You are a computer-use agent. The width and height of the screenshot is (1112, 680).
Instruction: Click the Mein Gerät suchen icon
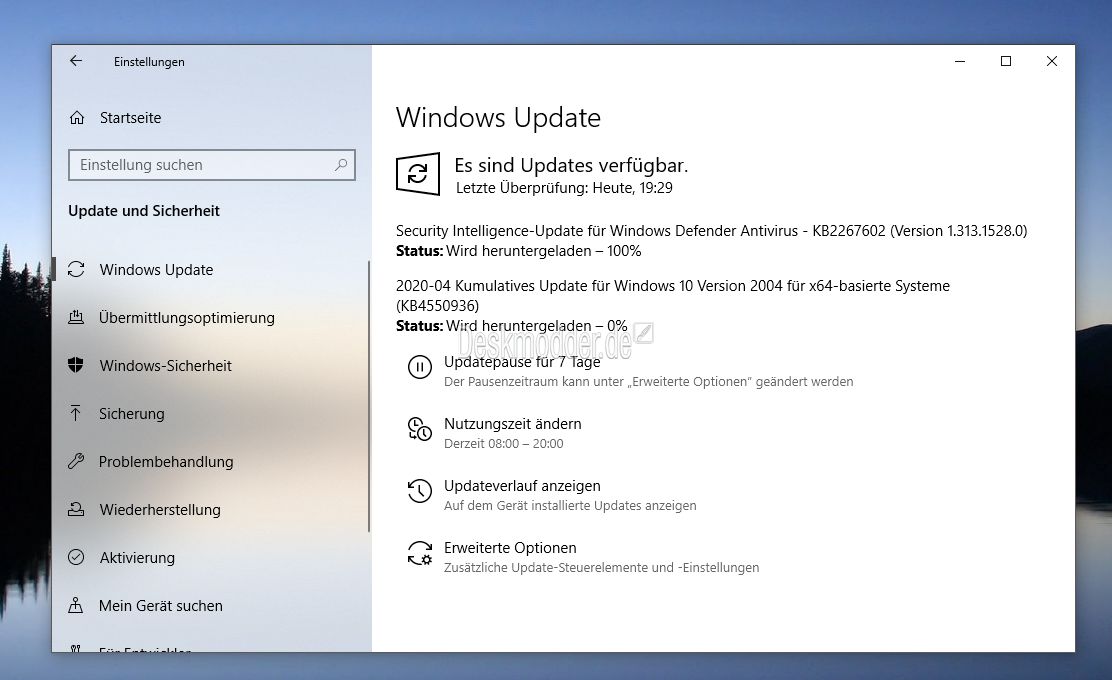click(76, 606)
